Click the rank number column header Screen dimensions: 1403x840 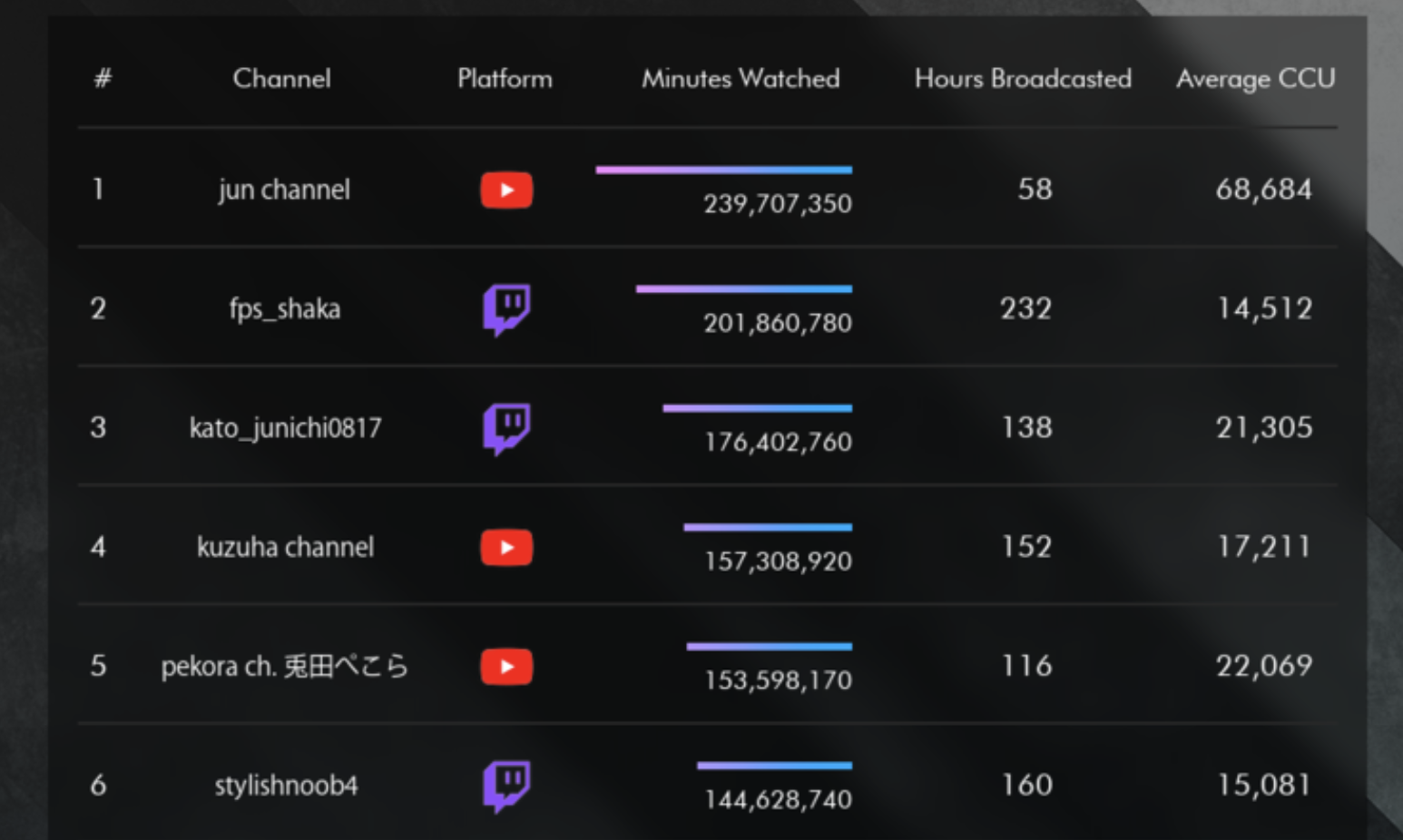pyautogui.click(x=103, y=79)
